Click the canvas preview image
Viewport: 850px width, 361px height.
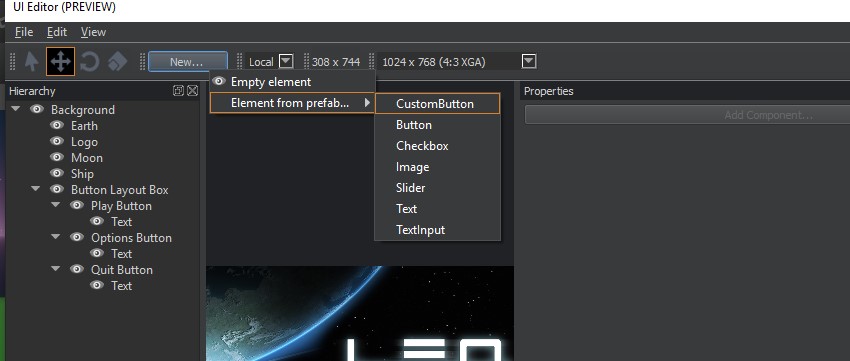(360, 313)
